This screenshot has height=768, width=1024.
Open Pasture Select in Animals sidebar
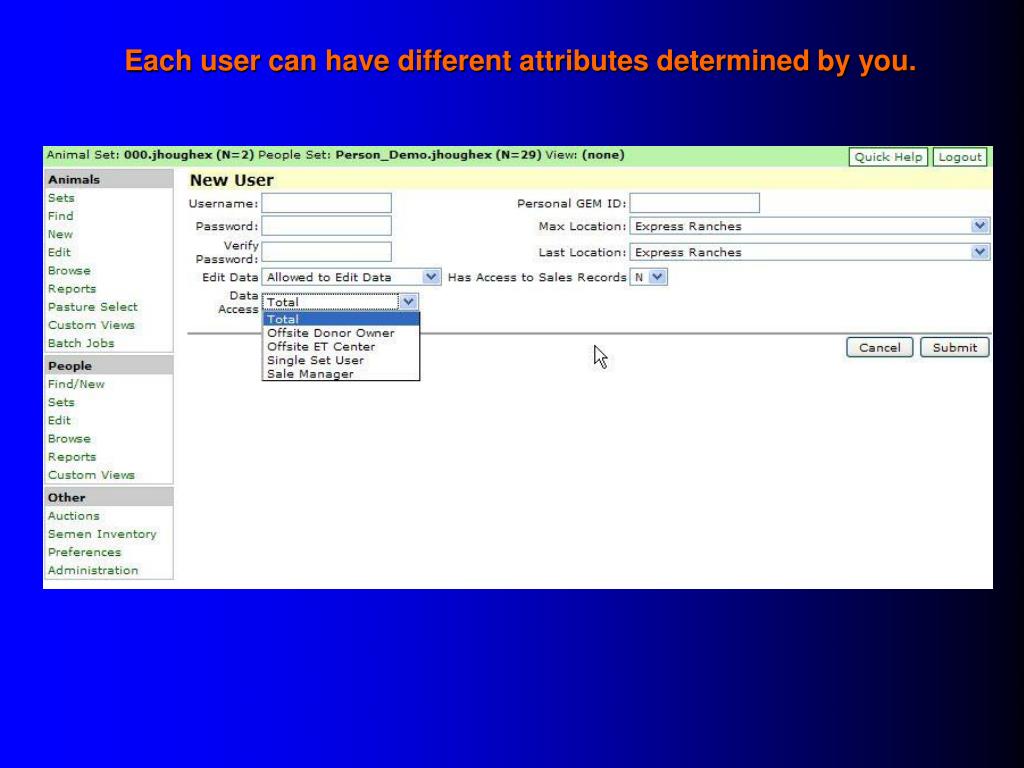pyautogui.click(x=93, y=307)
